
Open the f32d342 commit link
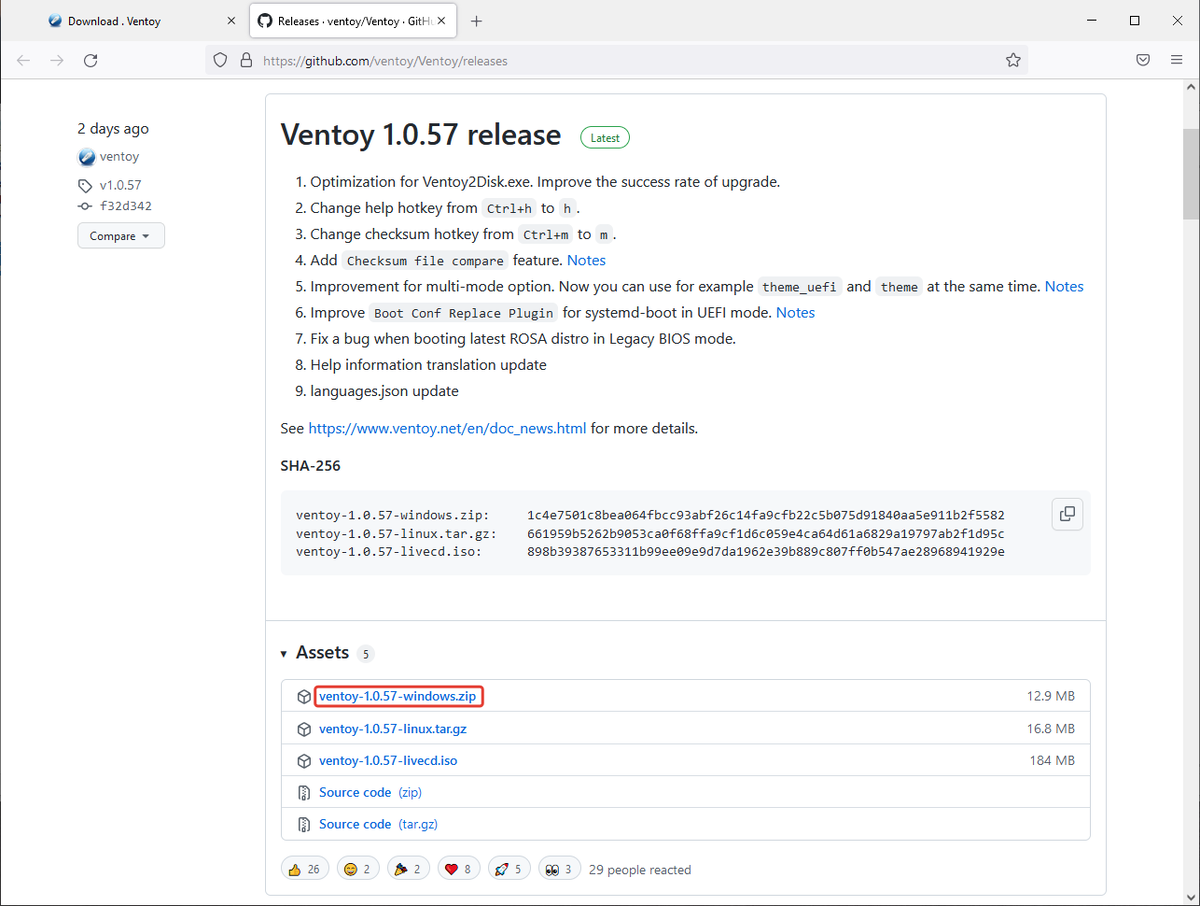click(x=125, y=206)
